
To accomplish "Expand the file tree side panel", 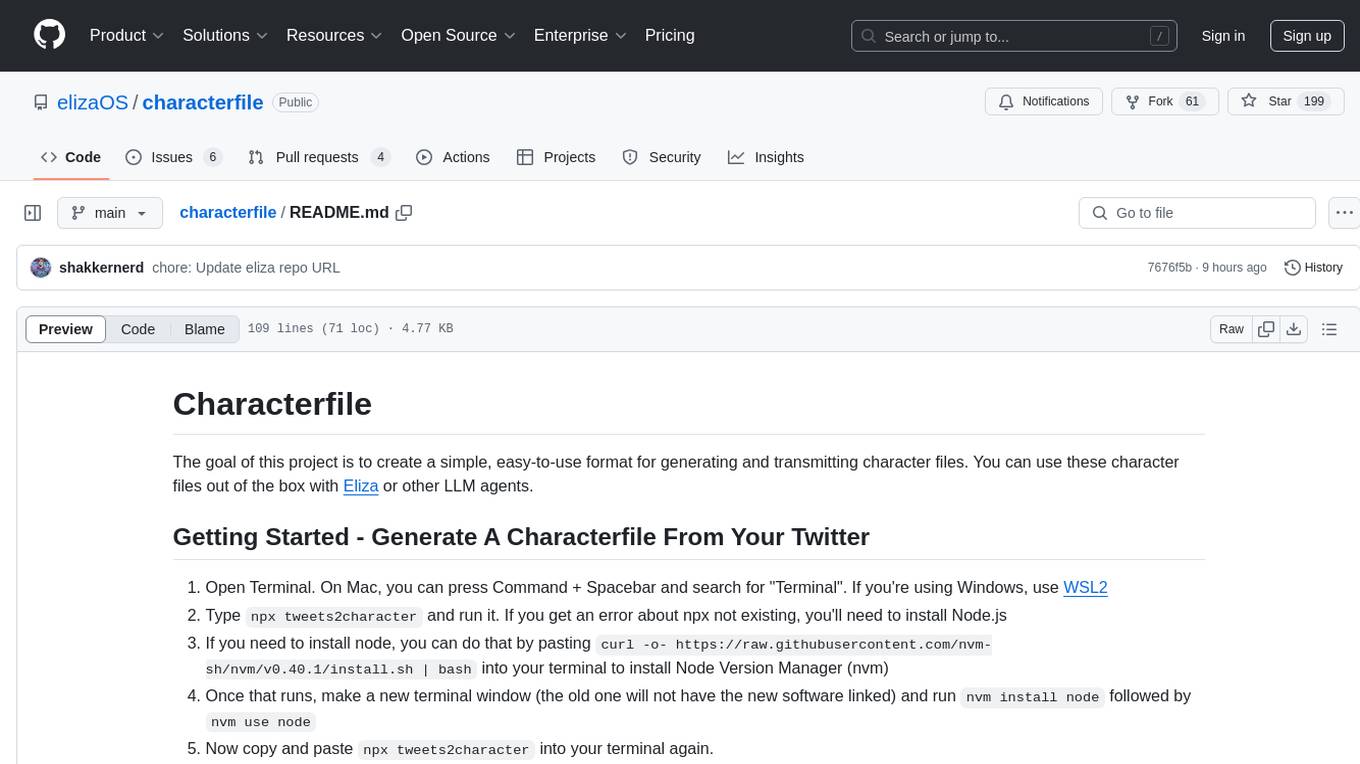I will click(x=33, y=213).
